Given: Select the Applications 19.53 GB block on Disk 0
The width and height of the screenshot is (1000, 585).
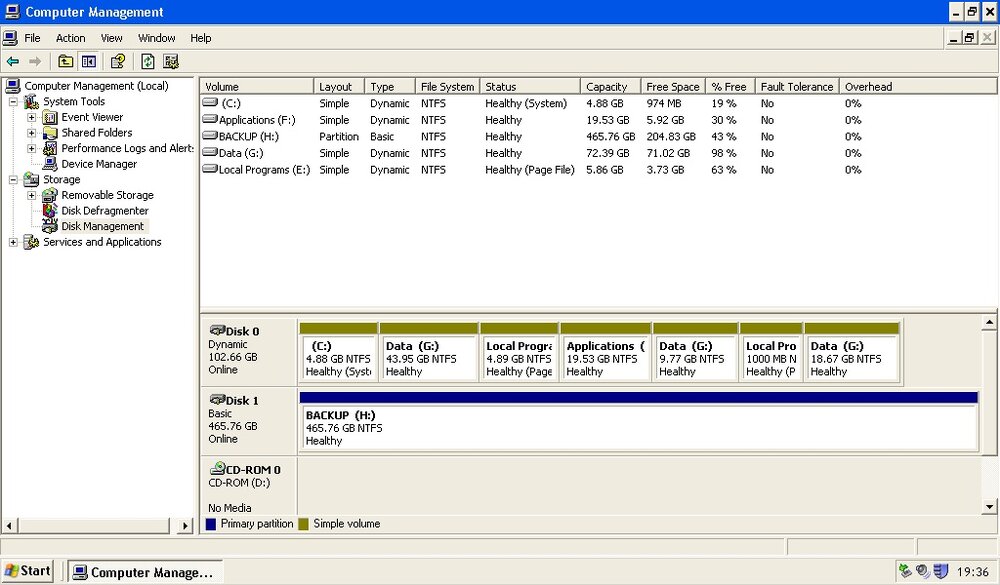Looking at the screenshot, I should point(606,352).
